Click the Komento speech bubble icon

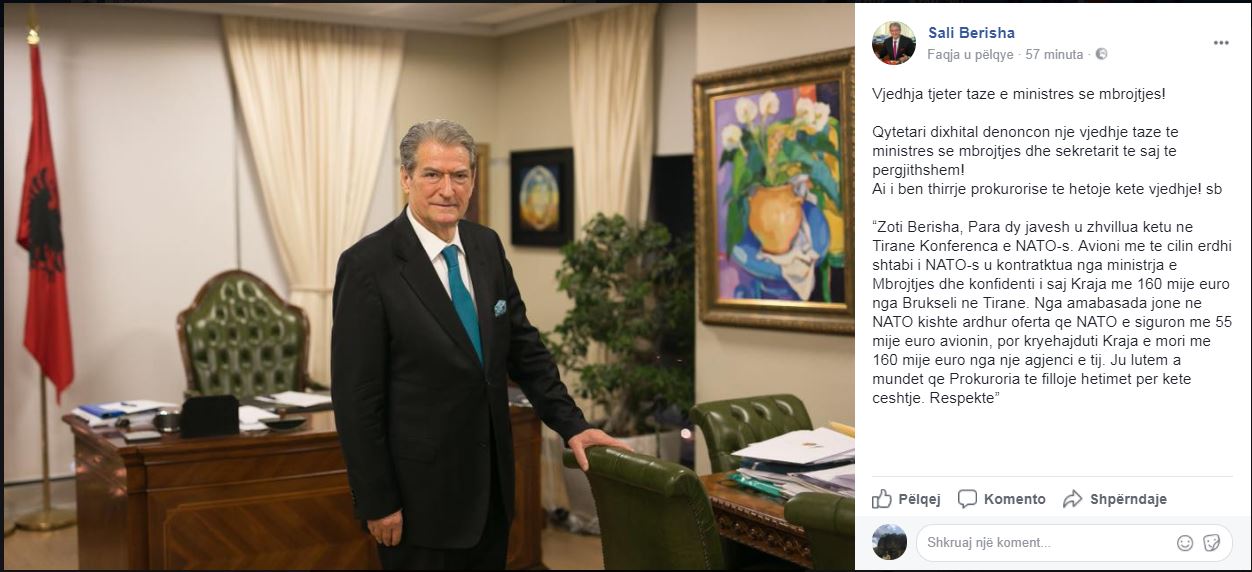tap(967, 498)
